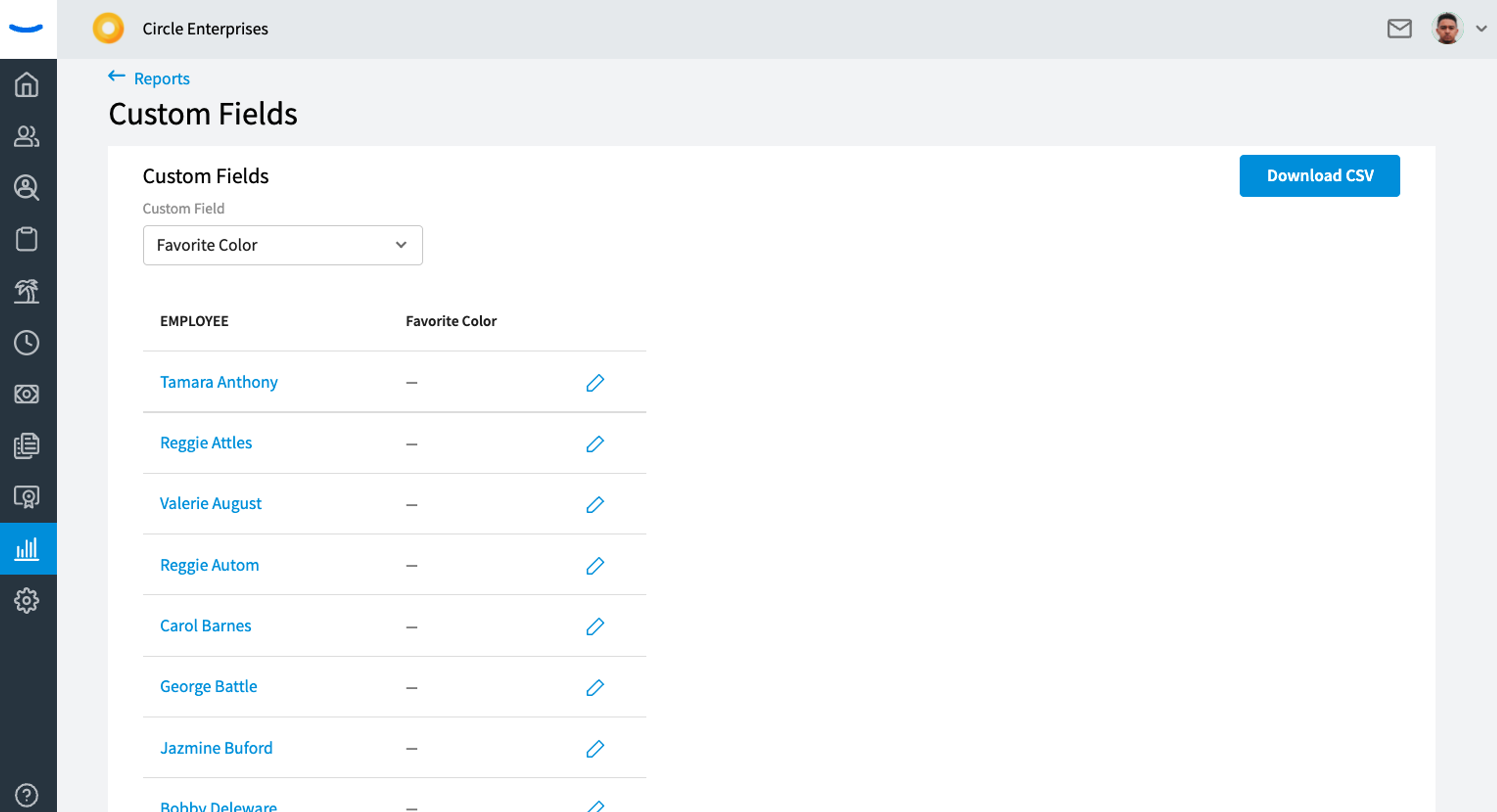The height and width of the screenshot is (812, 1497).
Task: Click the mail envelope icon
Action: (x=1399, y=28)
